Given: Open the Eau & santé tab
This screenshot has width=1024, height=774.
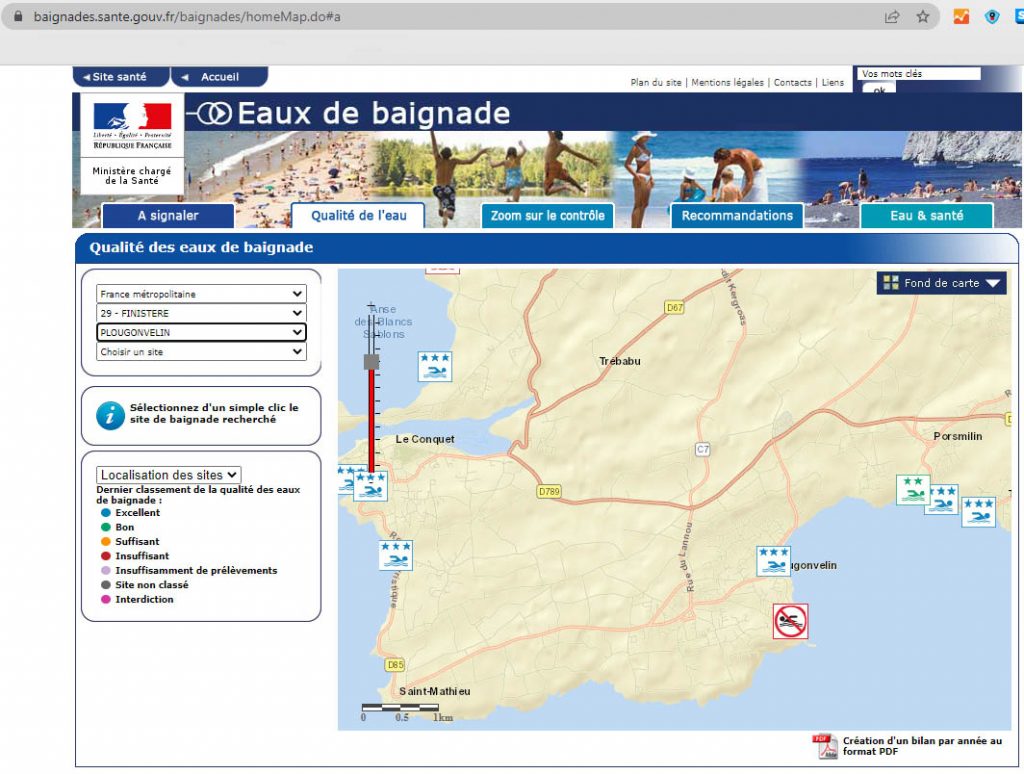Looking at the screenshot, I should pyautogui.click(x=927, y=216).
